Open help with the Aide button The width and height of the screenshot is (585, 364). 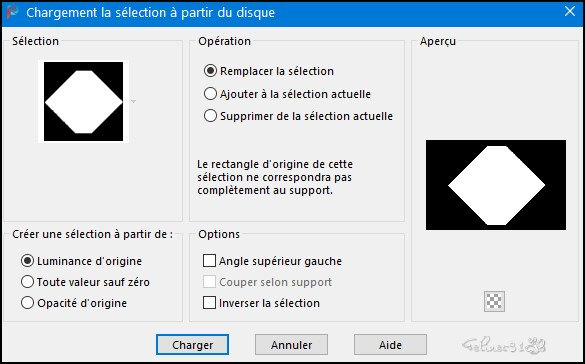coord(390,345)
